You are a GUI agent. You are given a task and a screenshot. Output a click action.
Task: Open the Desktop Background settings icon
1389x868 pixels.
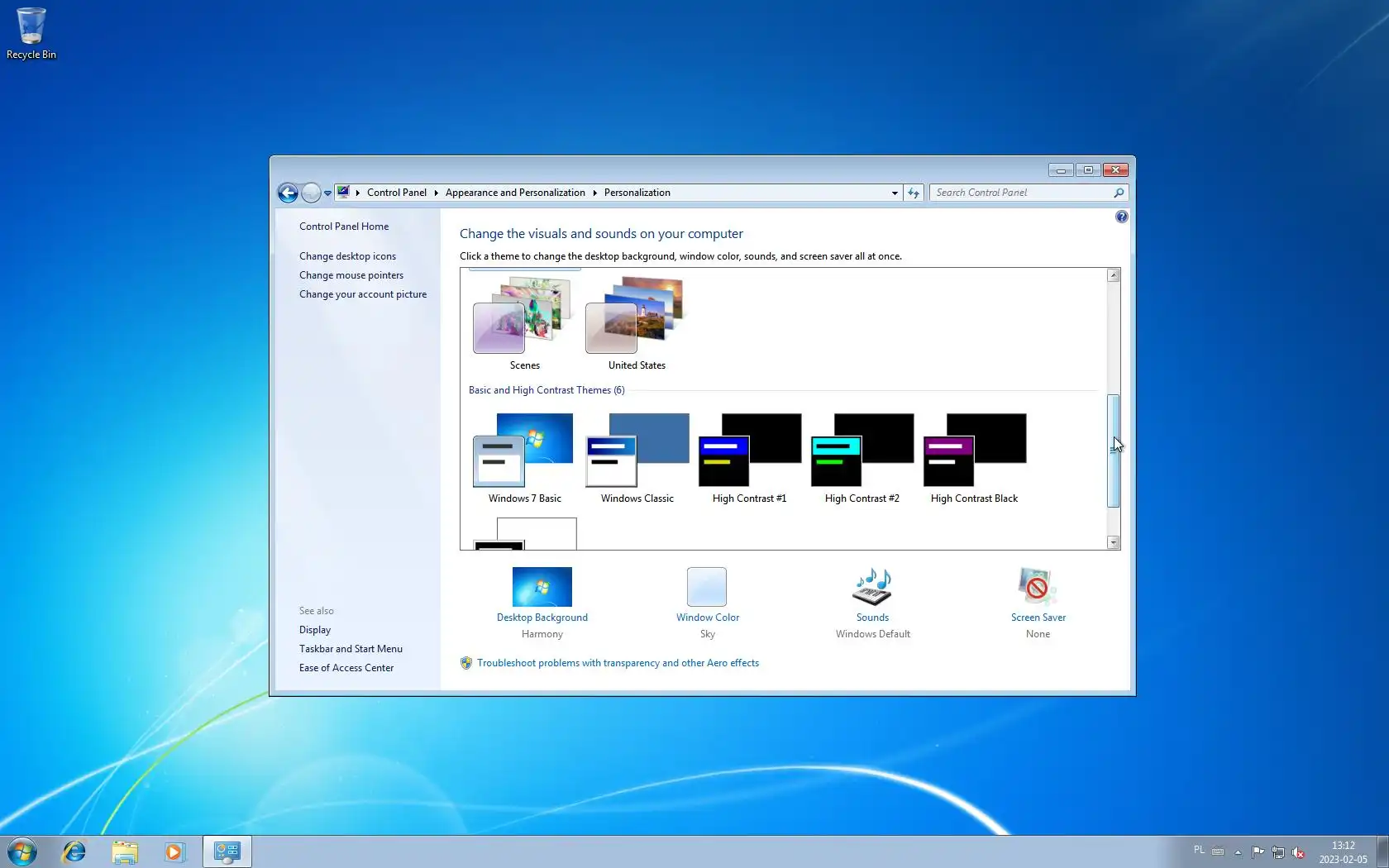[x=542, y=587]
